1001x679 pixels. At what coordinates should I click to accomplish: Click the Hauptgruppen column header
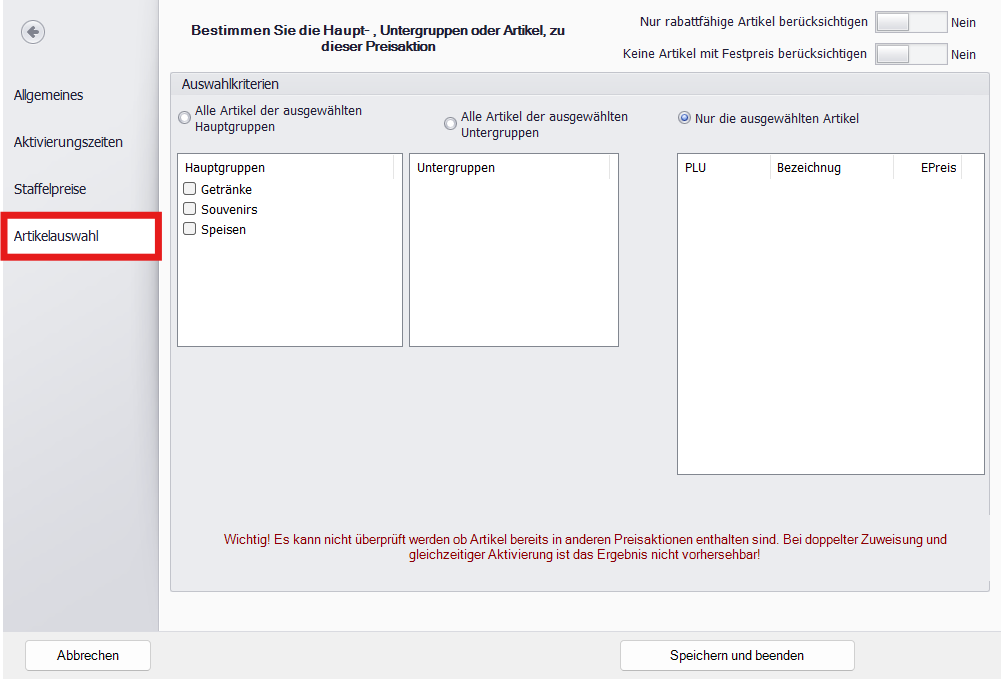tap(286, 167)
